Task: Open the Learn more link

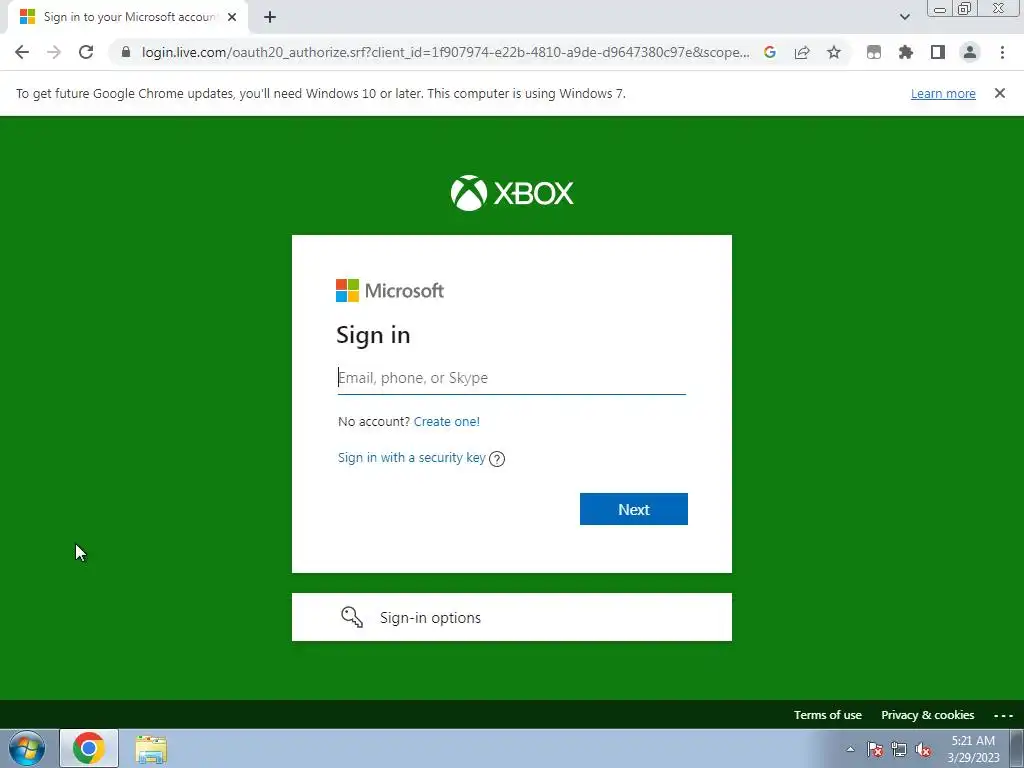Action: point(943,93)
